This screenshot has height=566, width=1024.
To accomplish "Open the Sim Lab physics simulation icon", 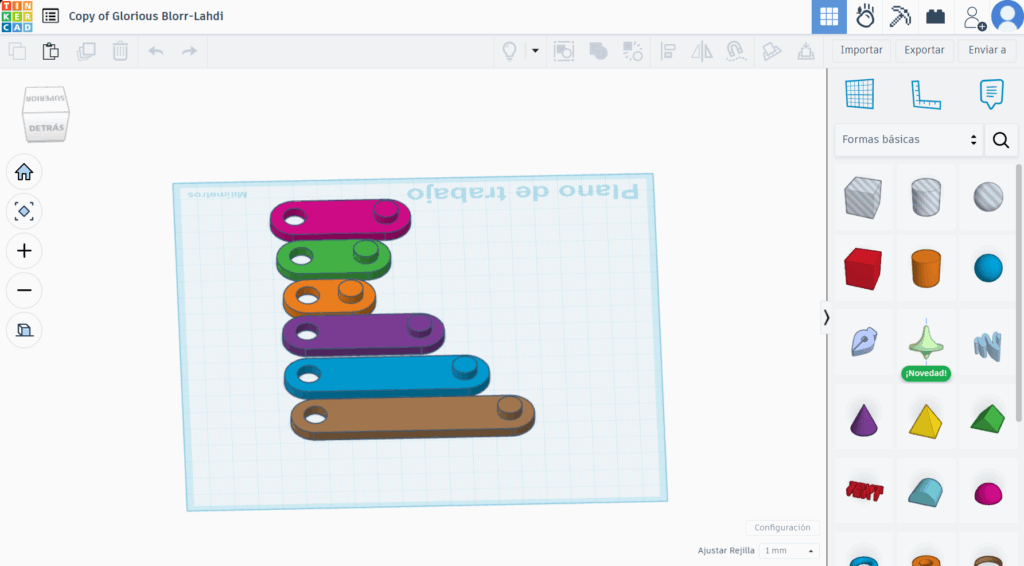I will click(865, 17).
